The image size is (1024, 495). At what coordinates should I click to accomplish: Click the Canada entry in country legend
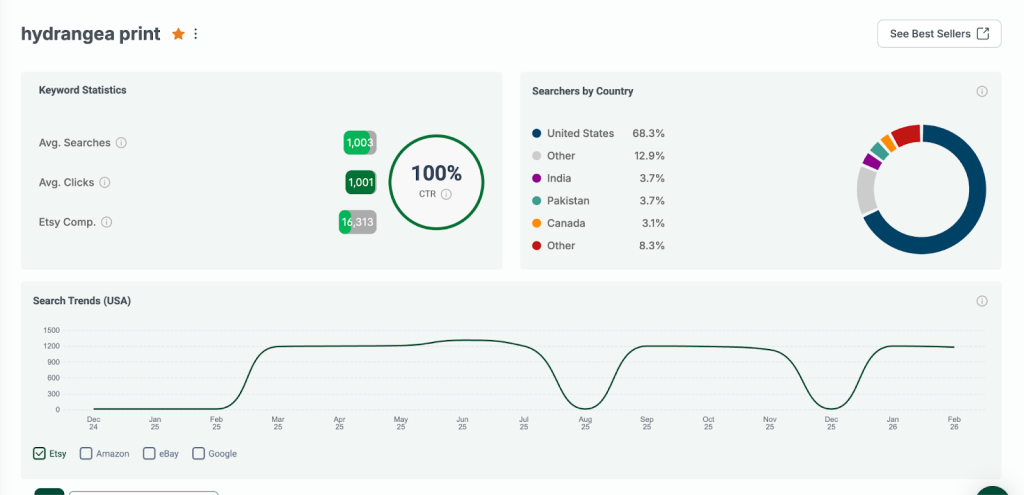(x=565, y=223)
